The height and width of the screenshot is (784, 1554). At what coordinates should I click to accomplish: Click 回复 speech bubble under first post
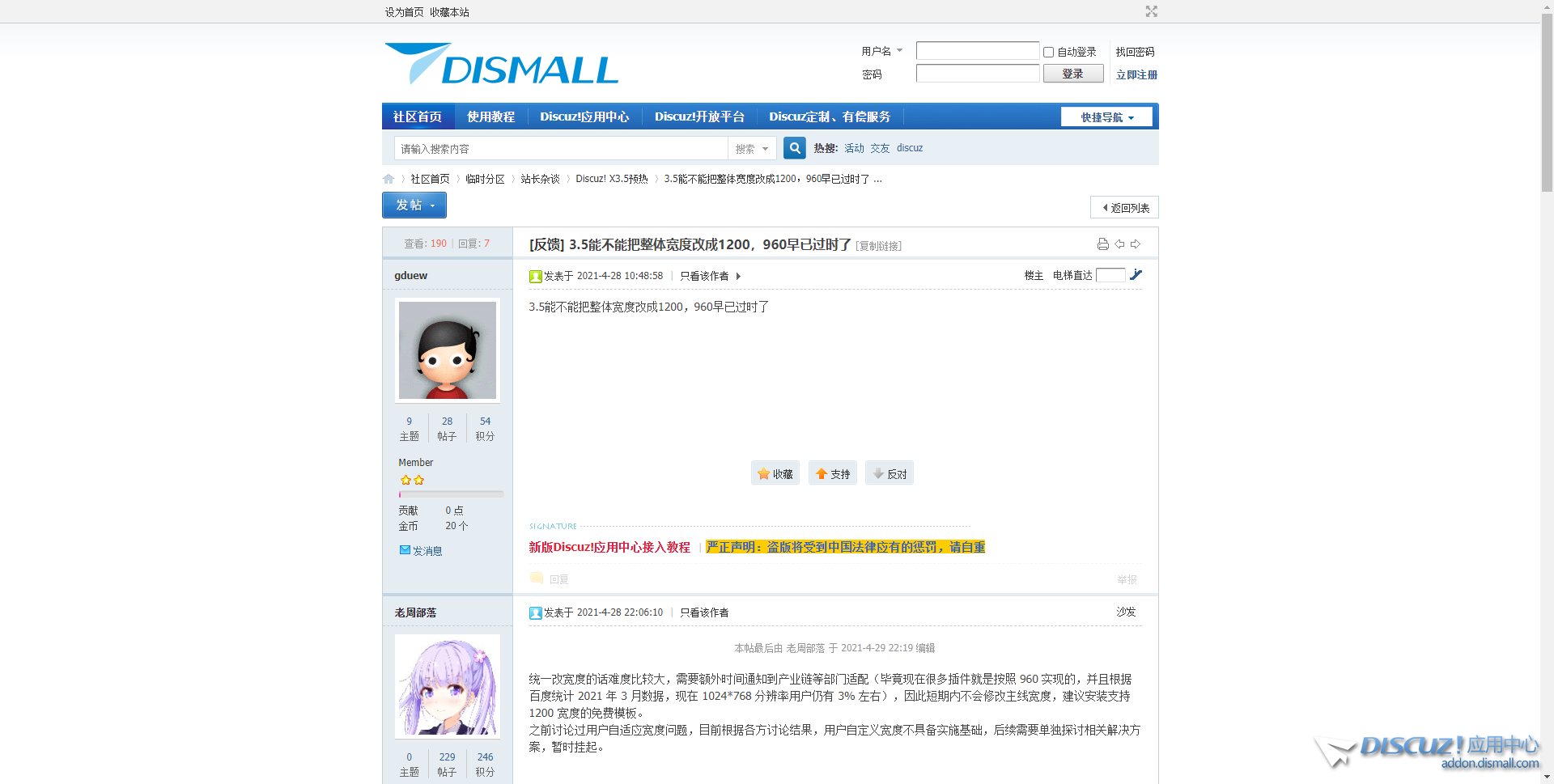pos(550,578)
